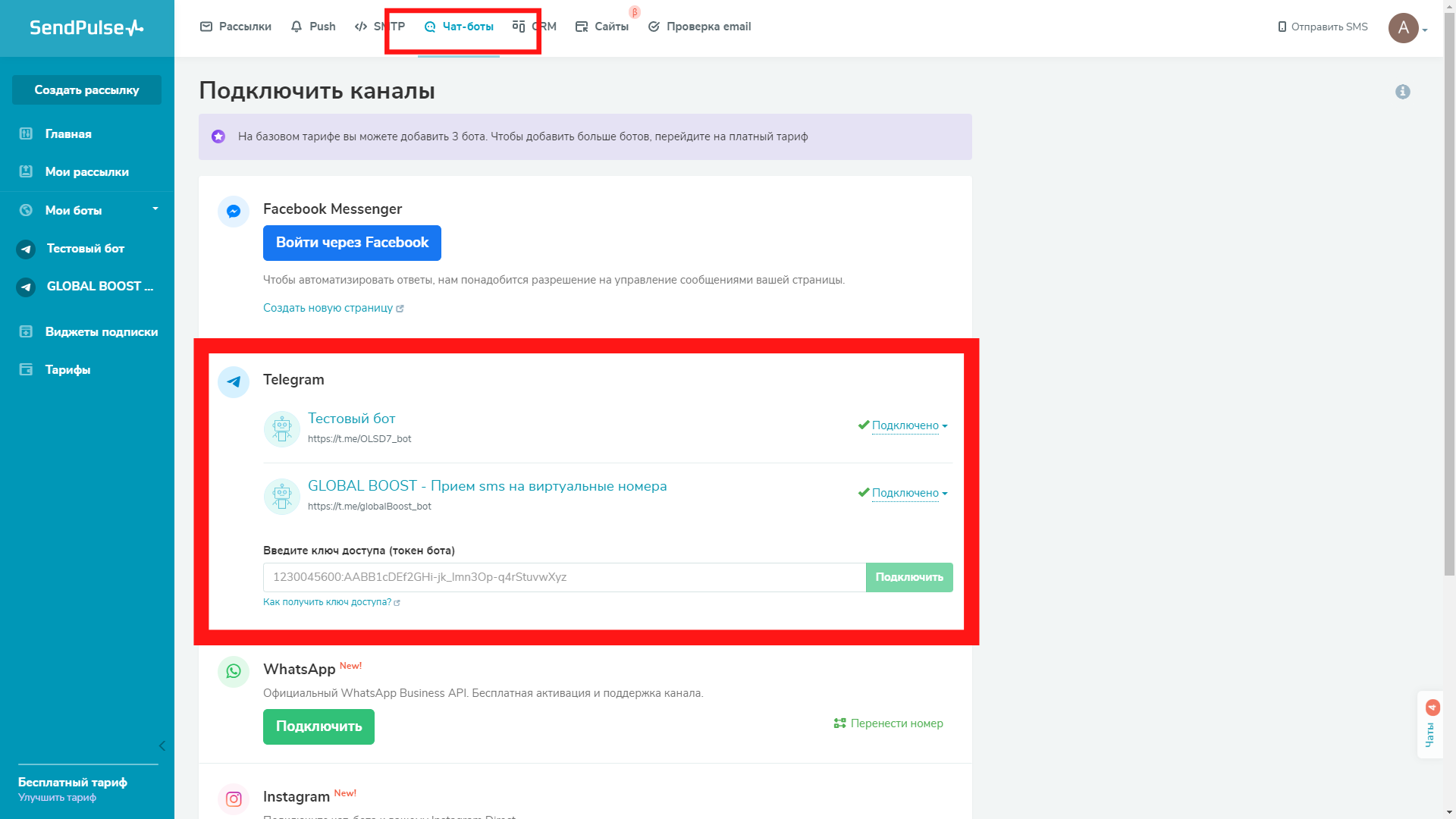
Task: Click the purple star icon in tariff notice
Action: click(x=218, y=136)
